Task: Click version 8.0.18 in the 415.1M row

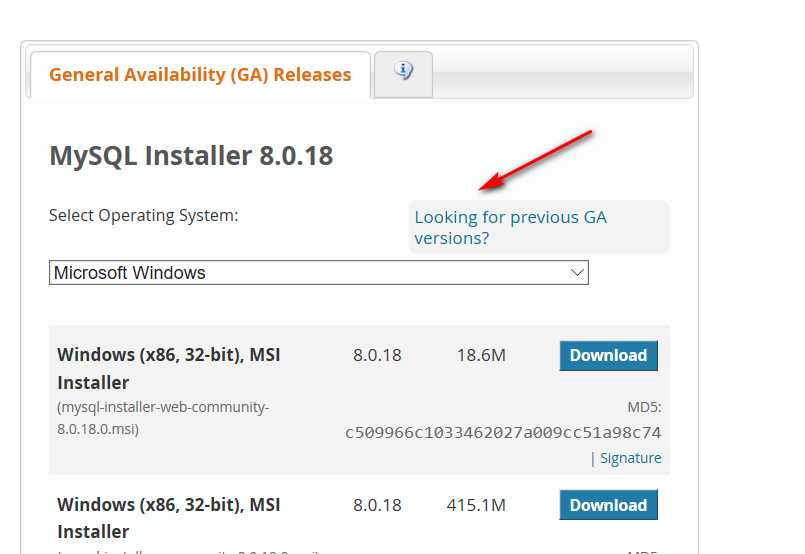Action: click(377, 505)
